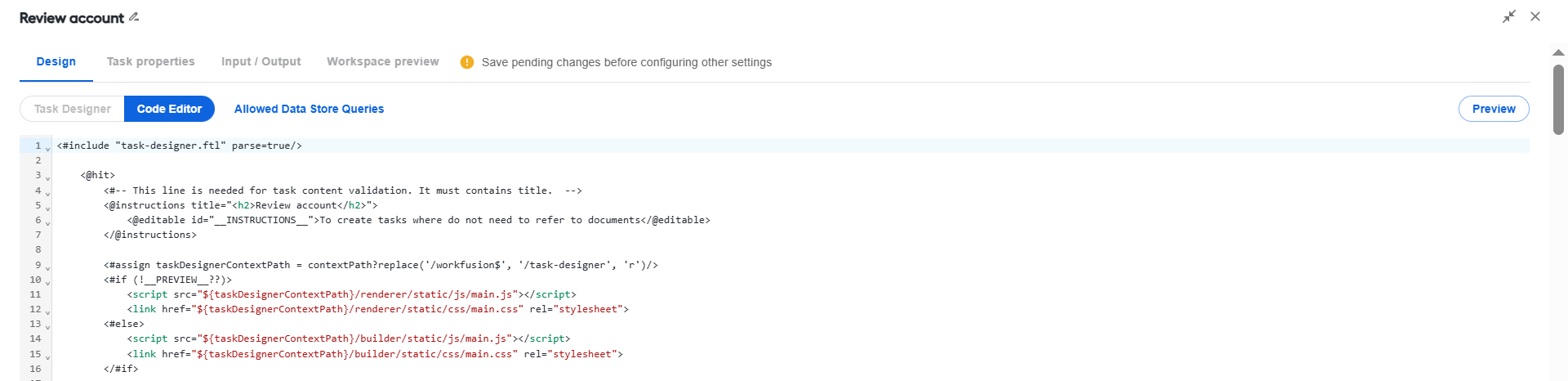This screenshot has width=1568, height=381.
Task: Click the Preview button
Action: point(1494,109)
